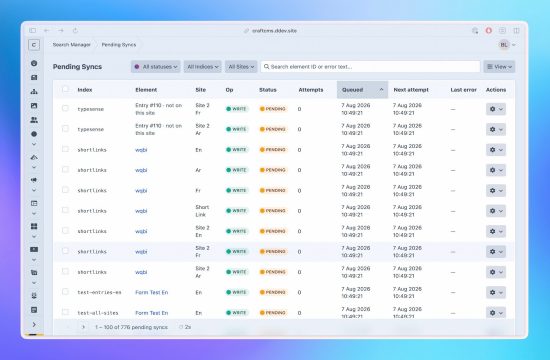The height and width of the screenshot is (360, 550).
Task: Click the 2s auto-refresh indicator
Action: (185, 327)
